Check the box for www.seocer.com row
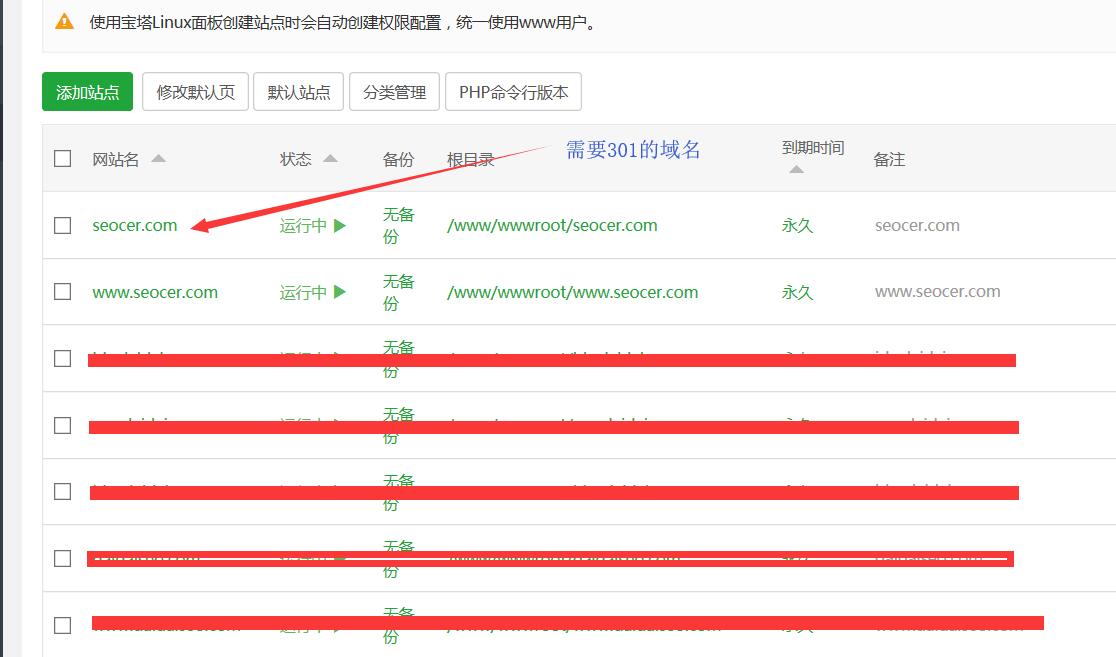Viewport: 1116px width, 657px height. [x=63, y=292]
